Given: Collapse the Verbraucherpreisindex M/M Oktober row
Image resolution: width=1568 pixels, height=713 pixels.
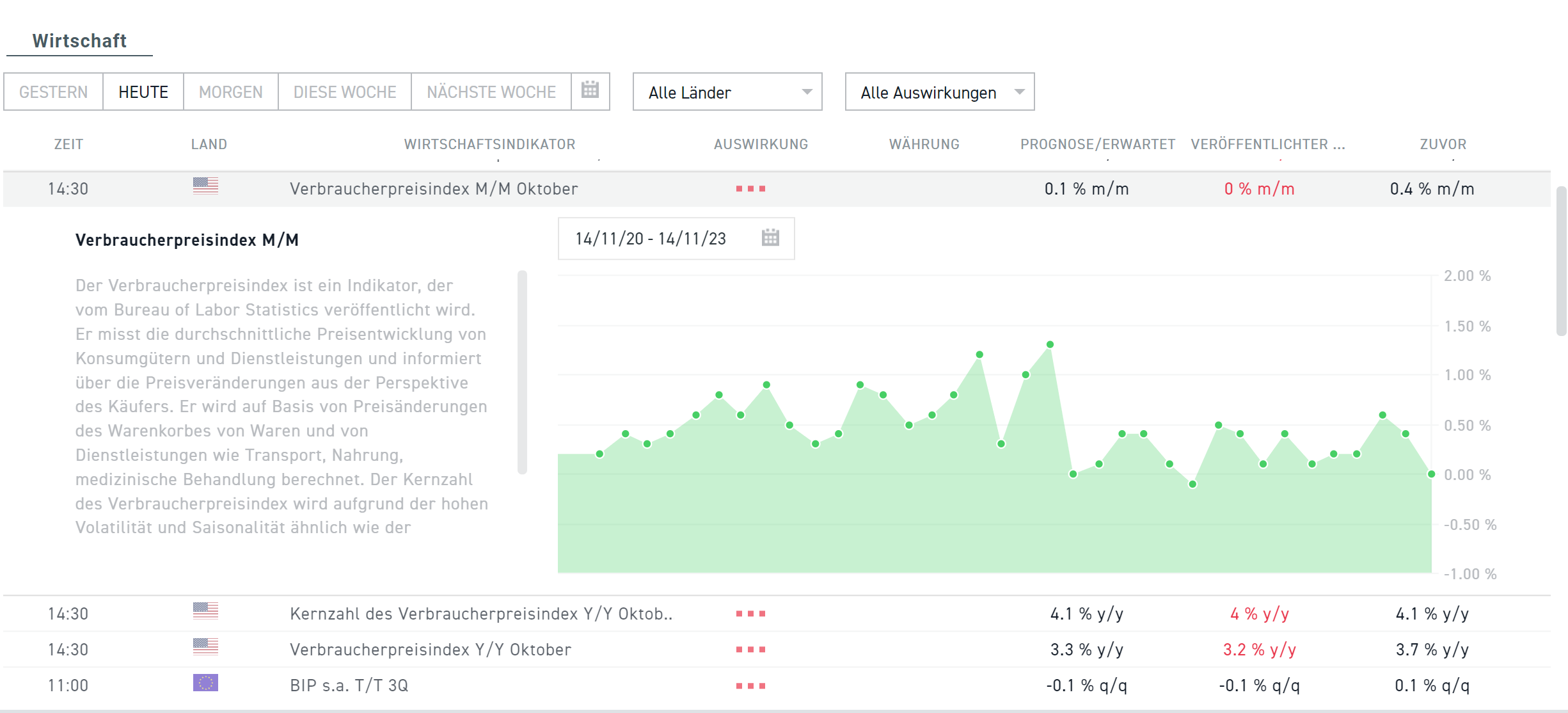Looking at the screenshot, I should pos(433,189).
